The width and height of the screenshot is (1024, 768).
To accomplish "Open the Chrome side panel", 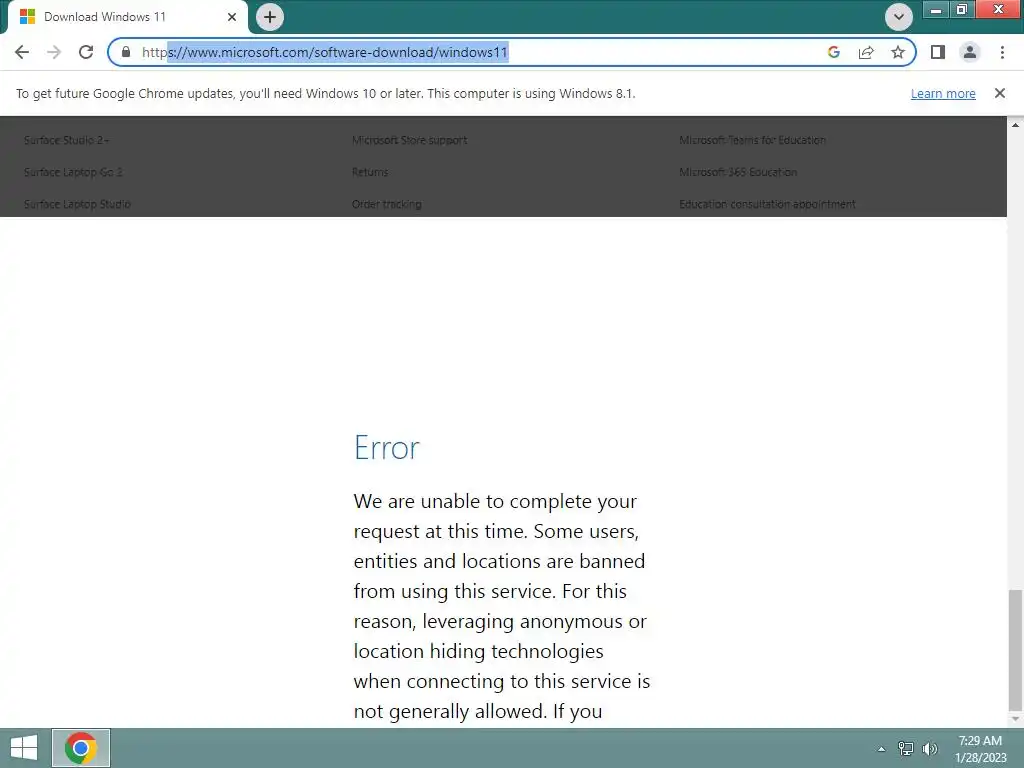I will pos(938,52).
